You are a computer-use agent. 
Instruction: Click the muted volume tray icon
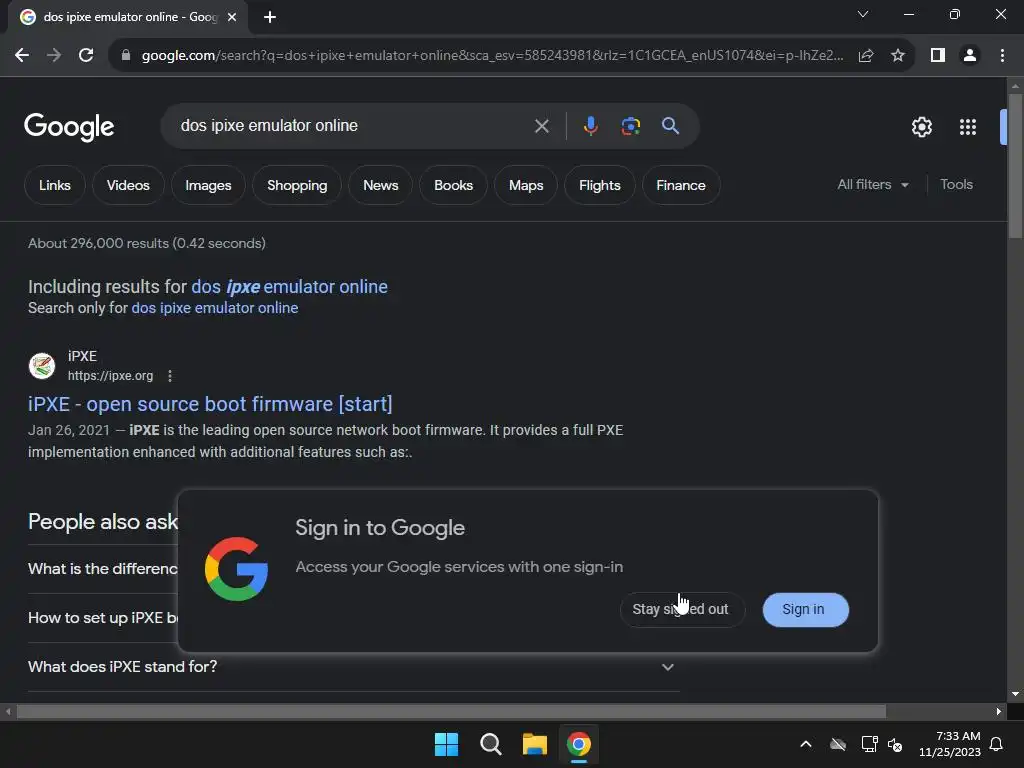point(895,744)
